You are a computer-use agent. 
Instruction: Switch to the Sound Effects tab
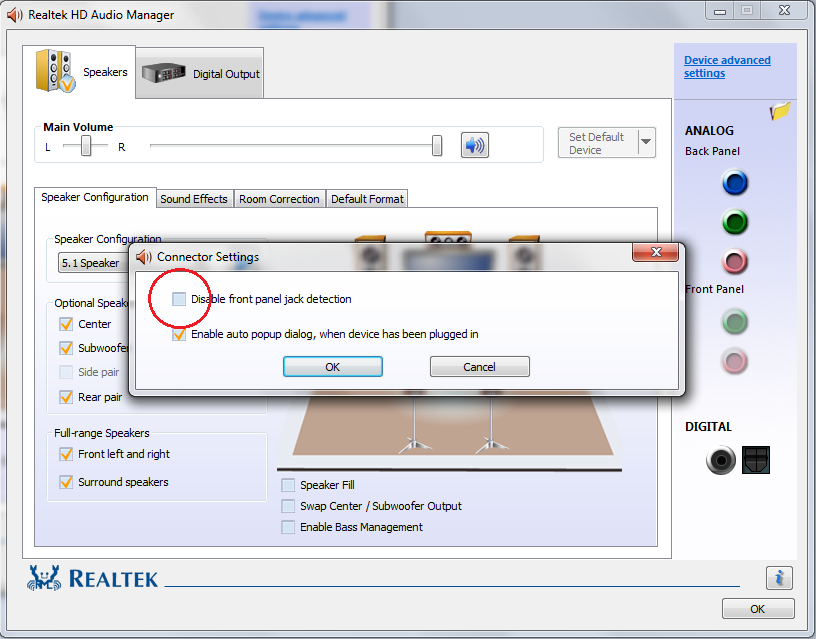point(194,198)
